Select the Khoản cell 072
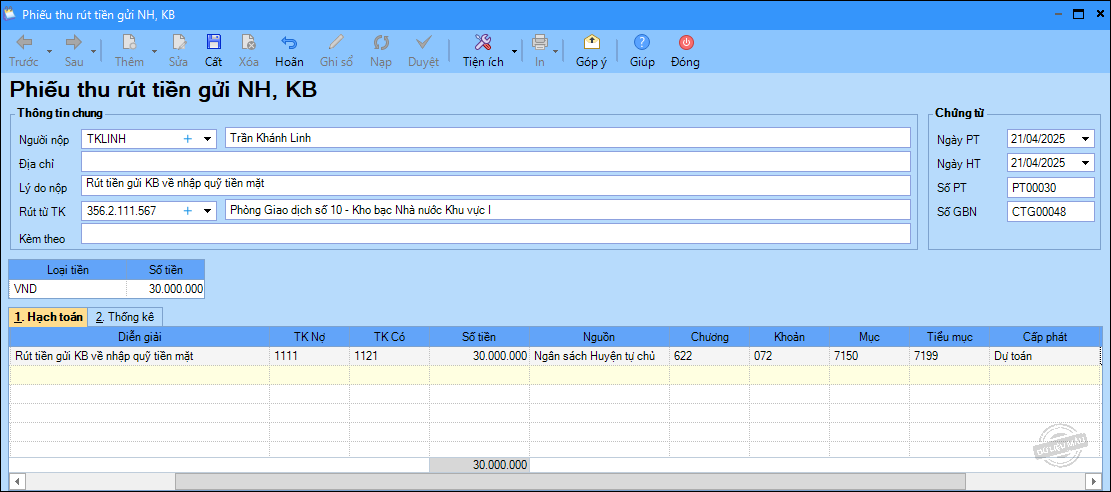 (x=790, y=356)
